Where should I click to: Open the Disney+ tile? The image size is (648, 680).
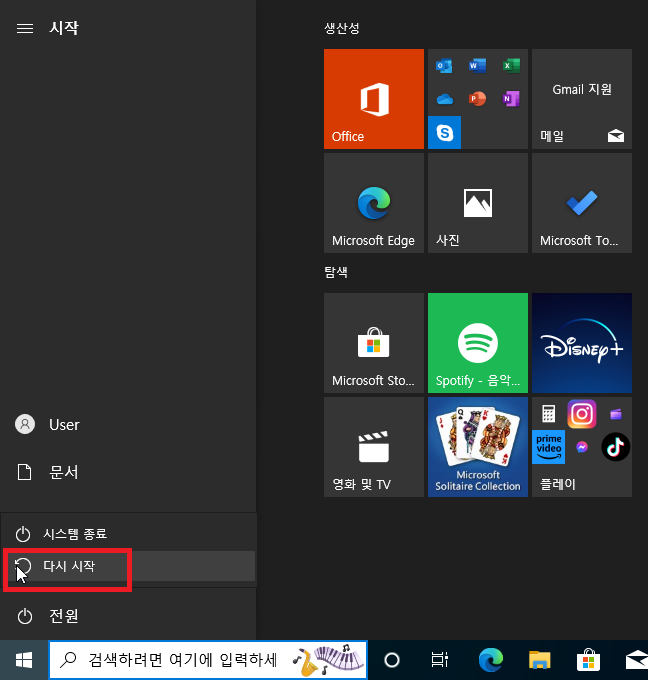pyautogui.click(x=582, y=343)
